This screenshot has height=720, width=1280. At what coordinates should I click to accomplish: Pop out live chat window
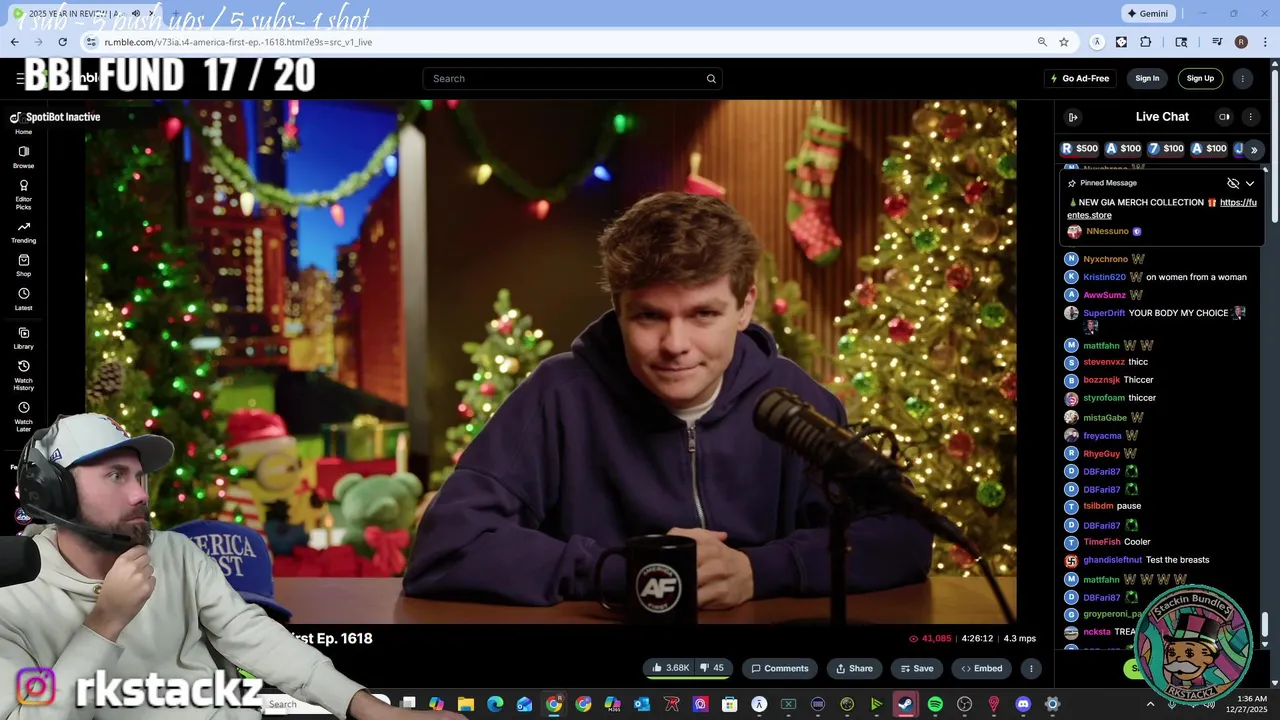point(1224,117)
